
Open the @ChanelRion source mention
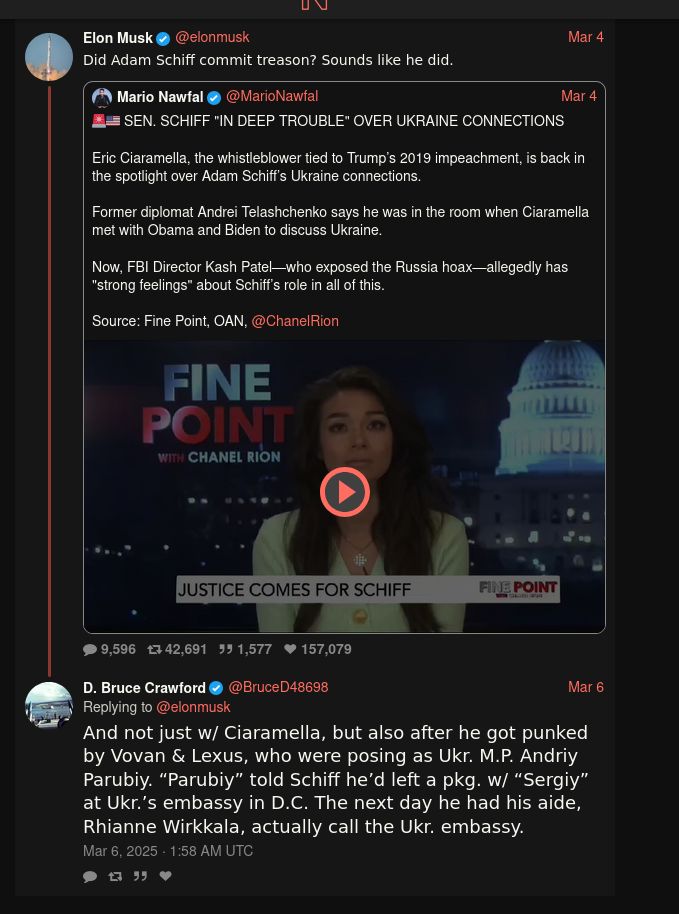pos(295,321)
